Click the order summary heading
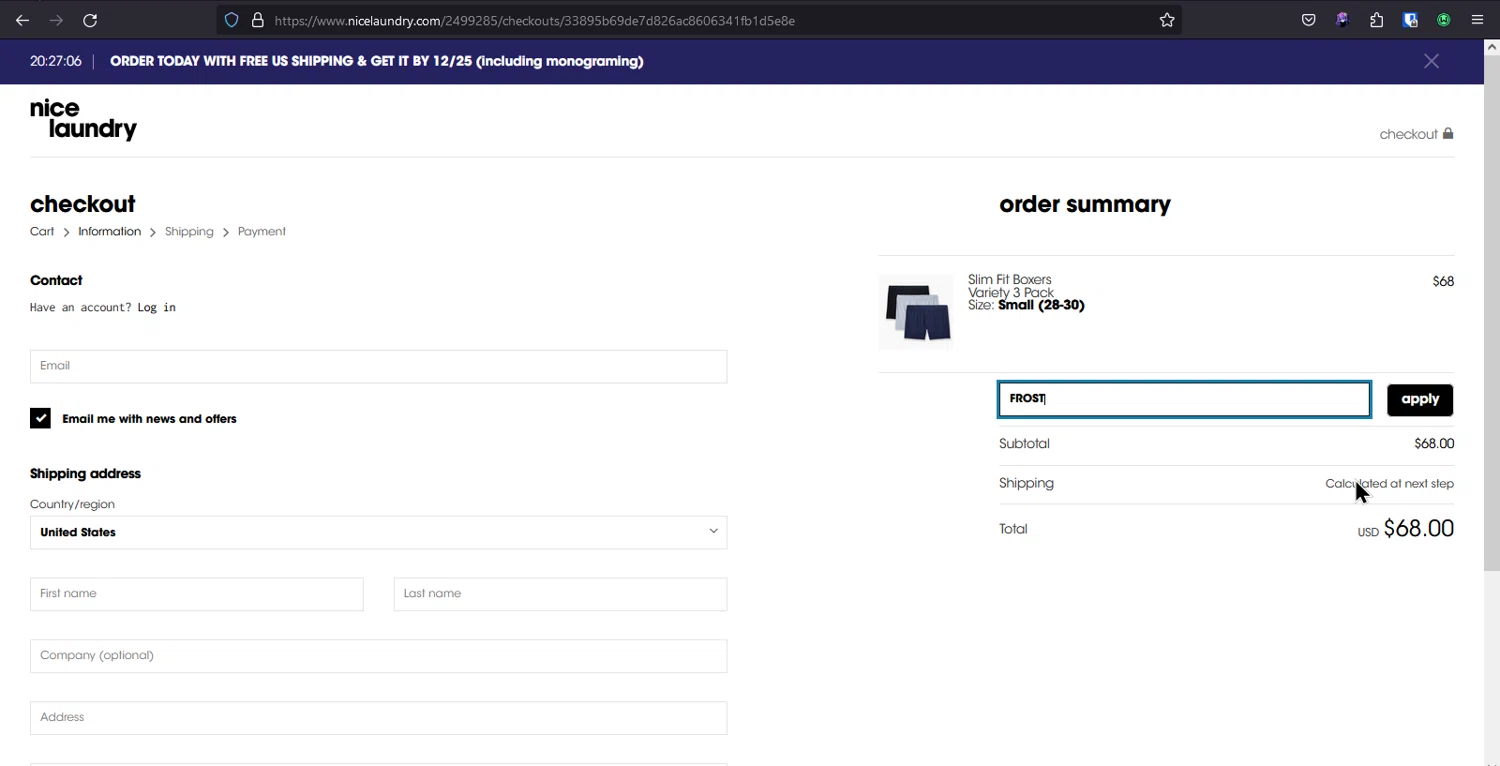Screen dimensions: 1500x766 [x=1085, y=204]
